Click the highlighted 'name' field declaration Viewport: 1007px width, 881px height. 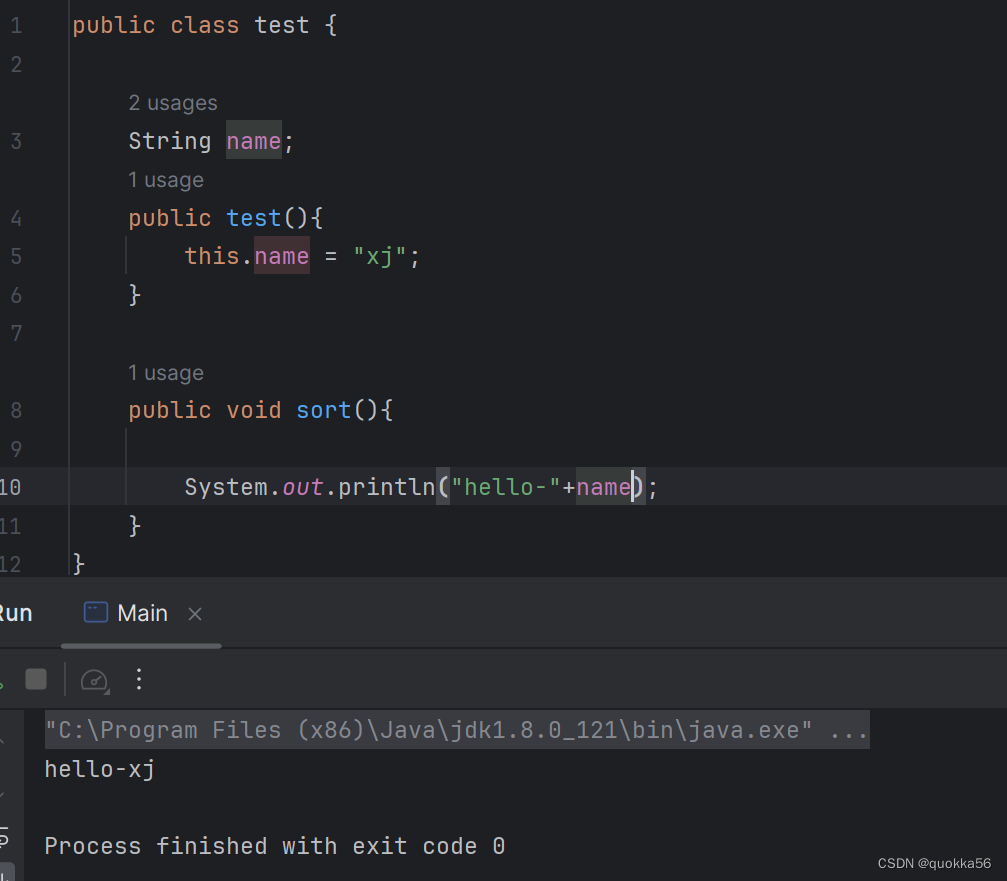tap(254, 141)
